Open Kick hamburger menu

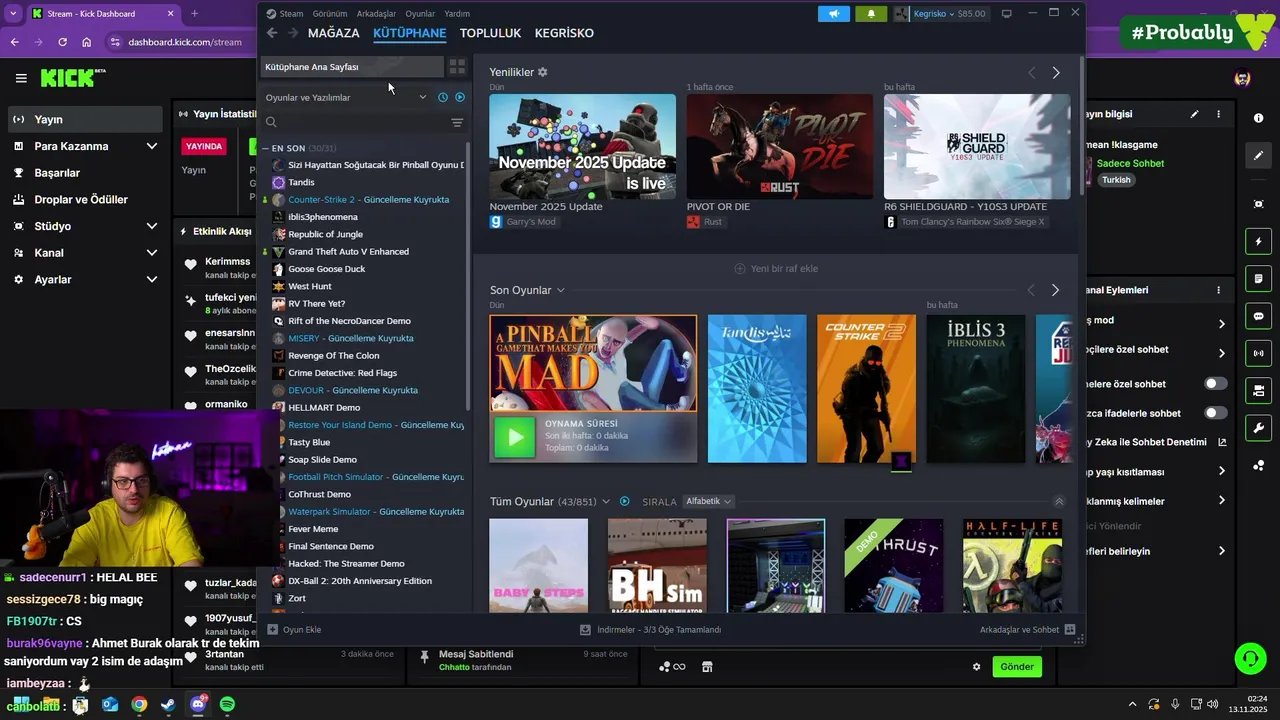[21, 78]
